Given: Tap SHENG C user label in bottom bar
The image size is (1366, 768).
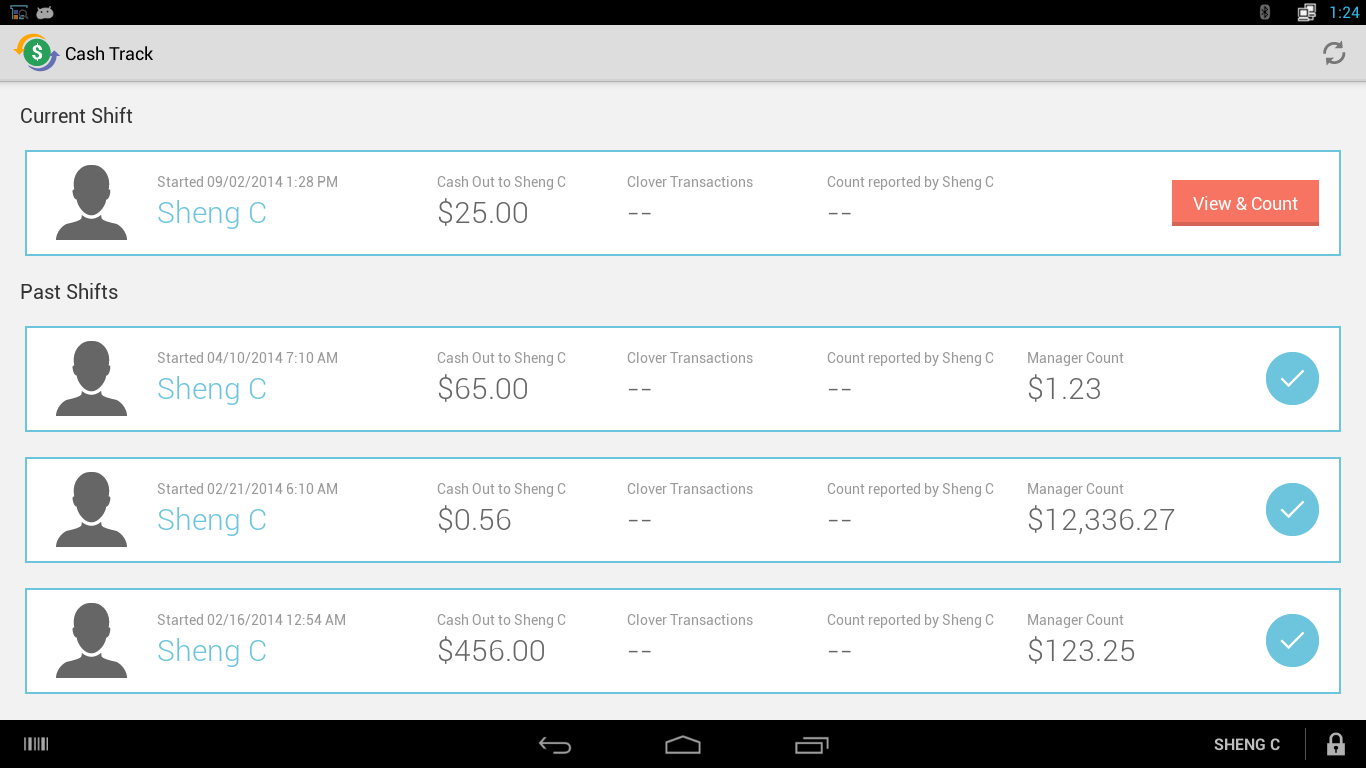Looking at the screenshot, I should pos(1246,745).
